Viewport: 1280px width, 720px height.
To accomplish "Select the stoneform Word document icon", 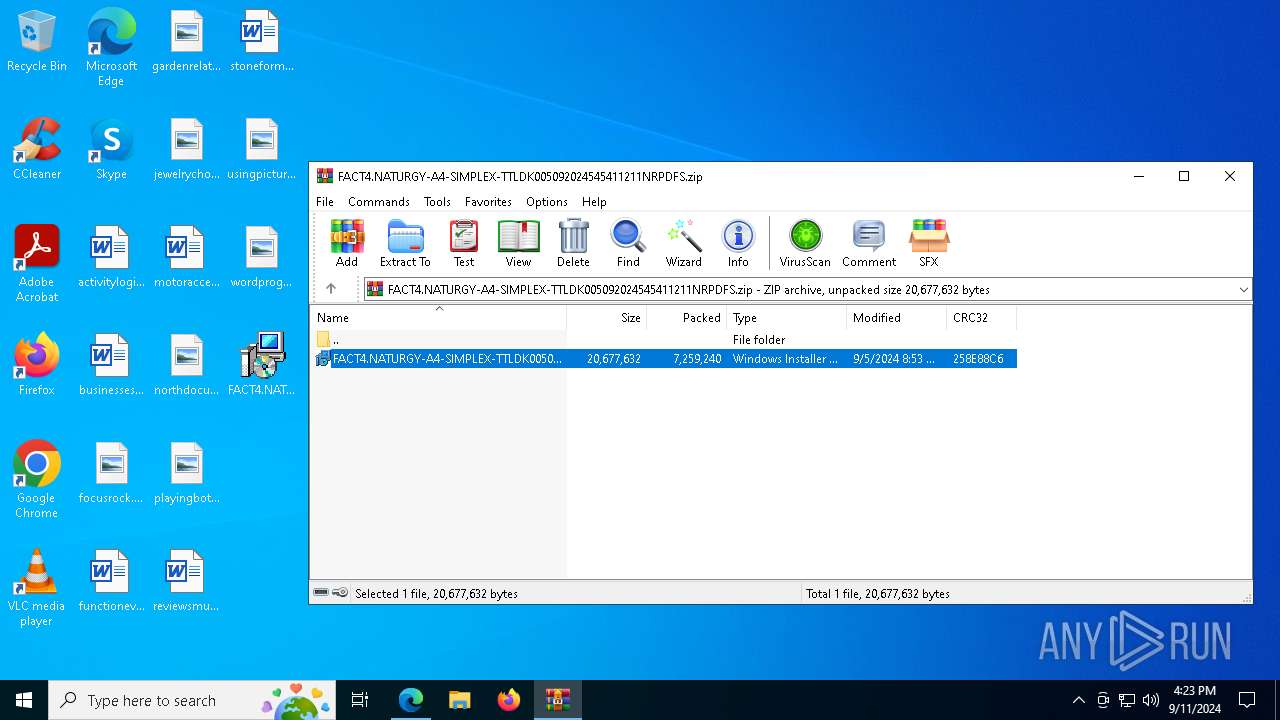I will pyautogui.click(x=261, y=42).
